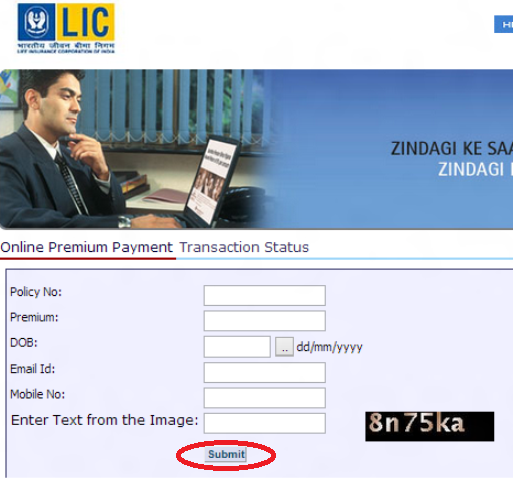Click the Hindi tagline under LIC logo

pyautogui.click(x=66, y=45)
